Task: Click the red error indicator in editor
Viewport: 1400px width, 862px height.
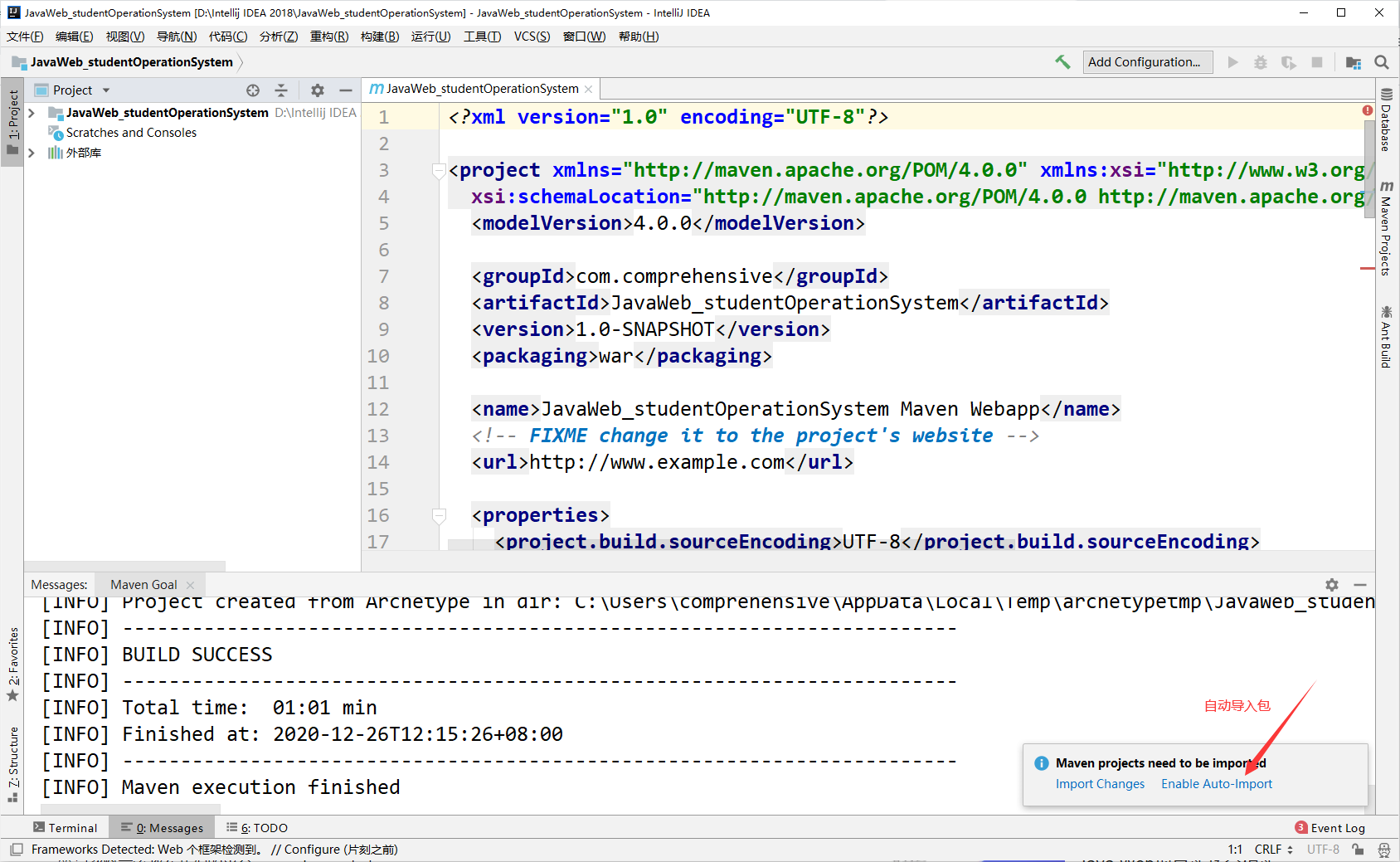Action: click(x=1368, y=110)
